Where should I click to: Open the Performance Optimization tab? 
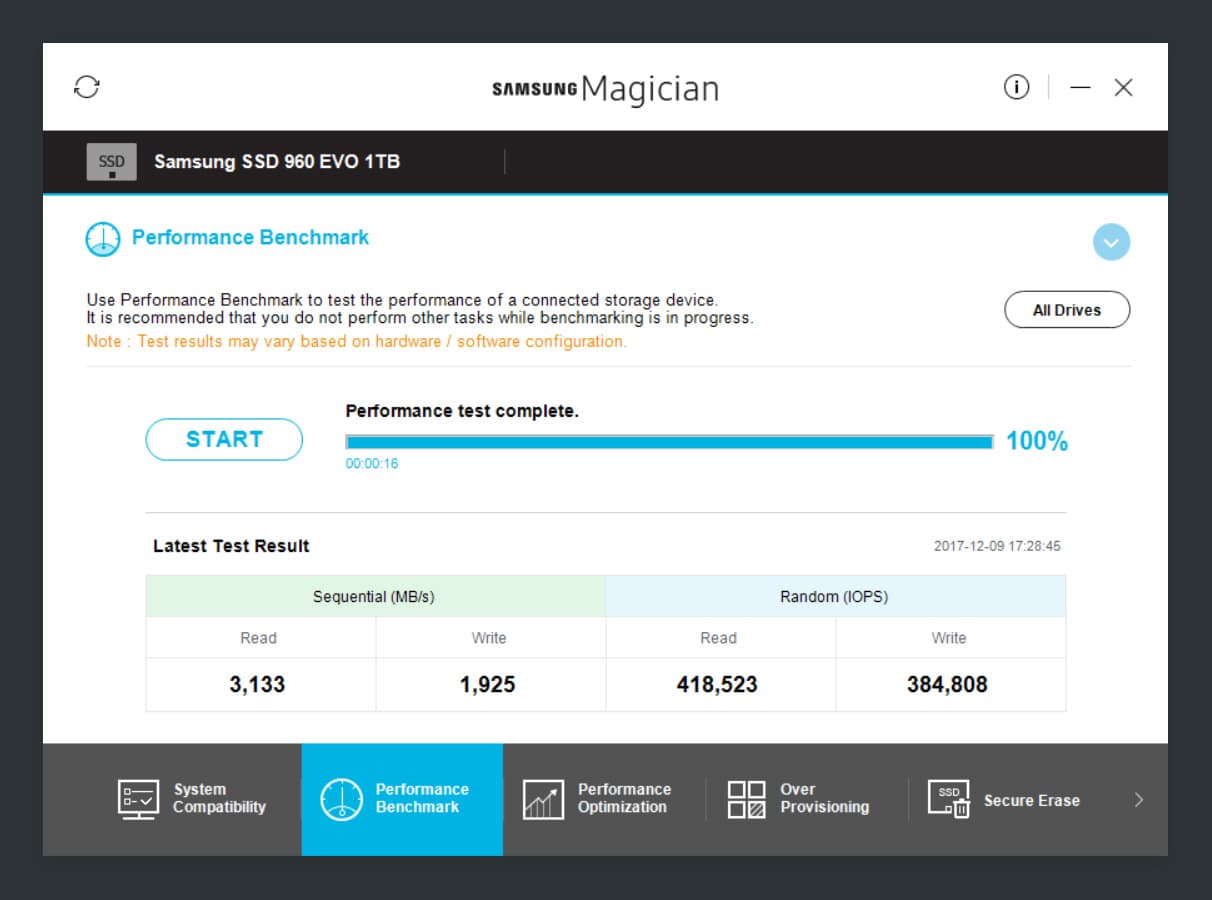coord(604,799)
